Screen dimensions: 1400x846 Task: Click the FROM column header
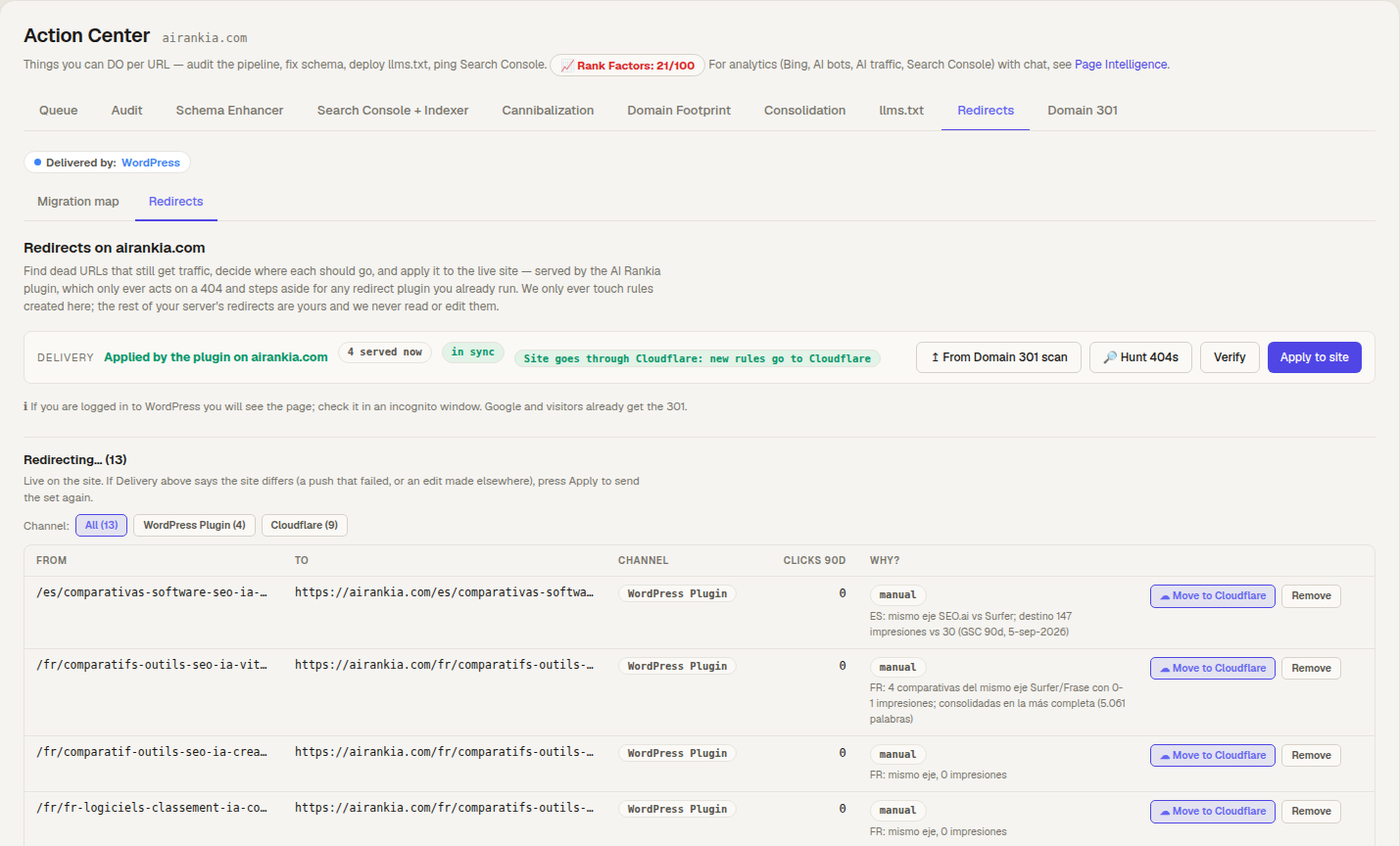pos(52,561)
